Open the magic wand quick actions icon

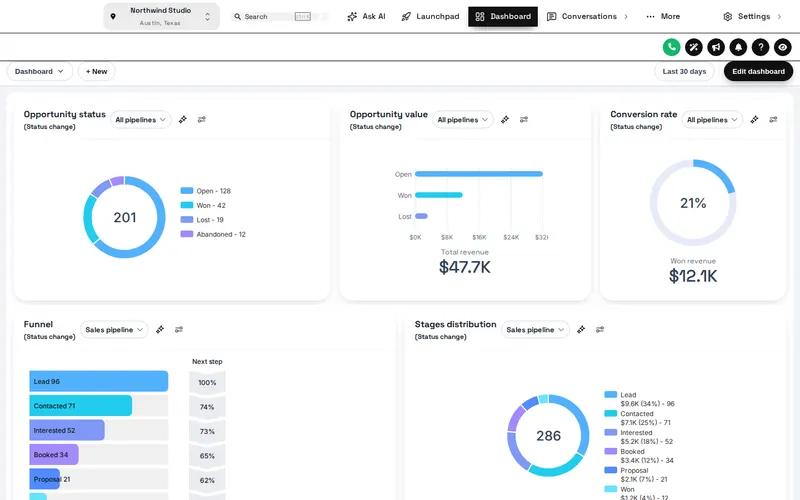tap(694, 47)
